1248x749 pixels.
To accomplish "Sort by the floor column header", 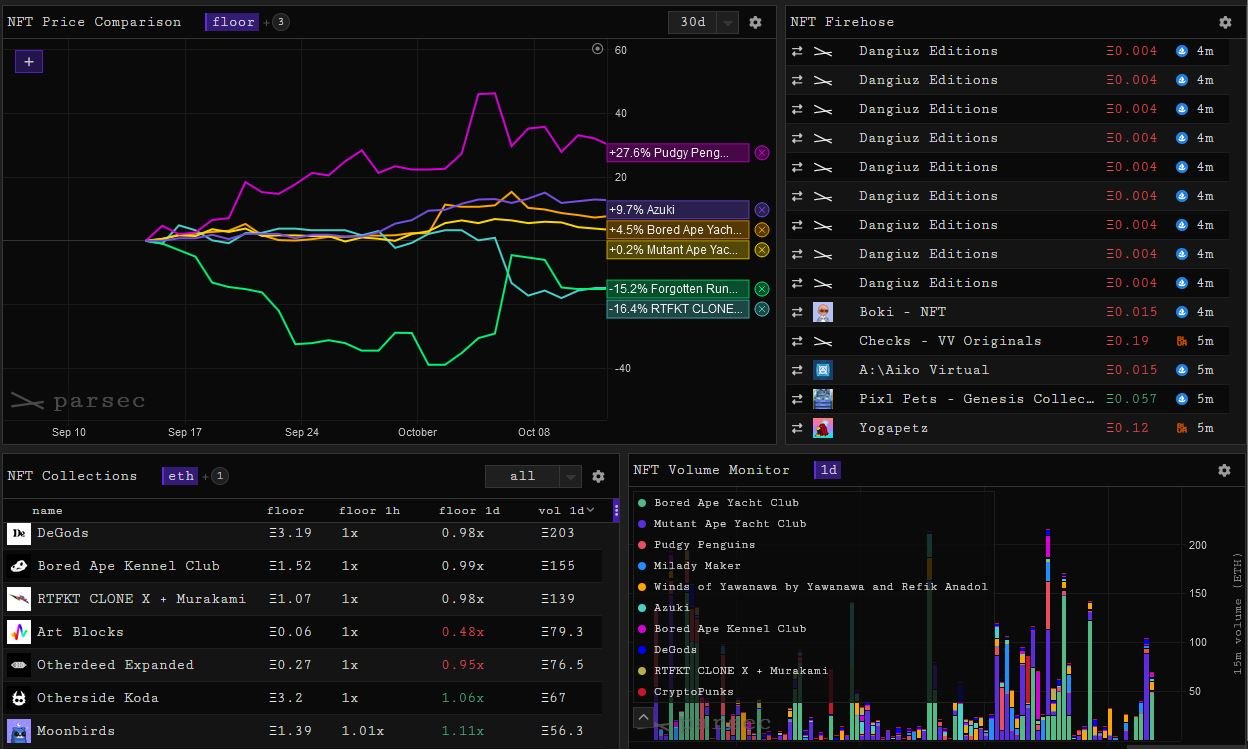I will [x=286, y=510].
